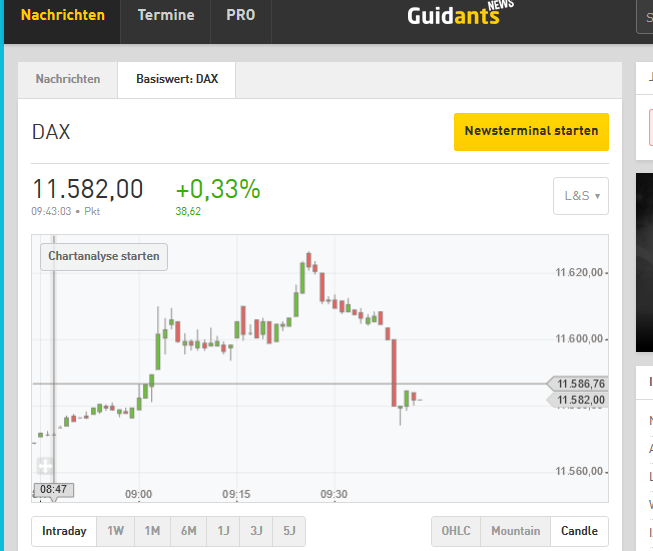
Task: Set chart range to 1M
Action: pos(152,531)
